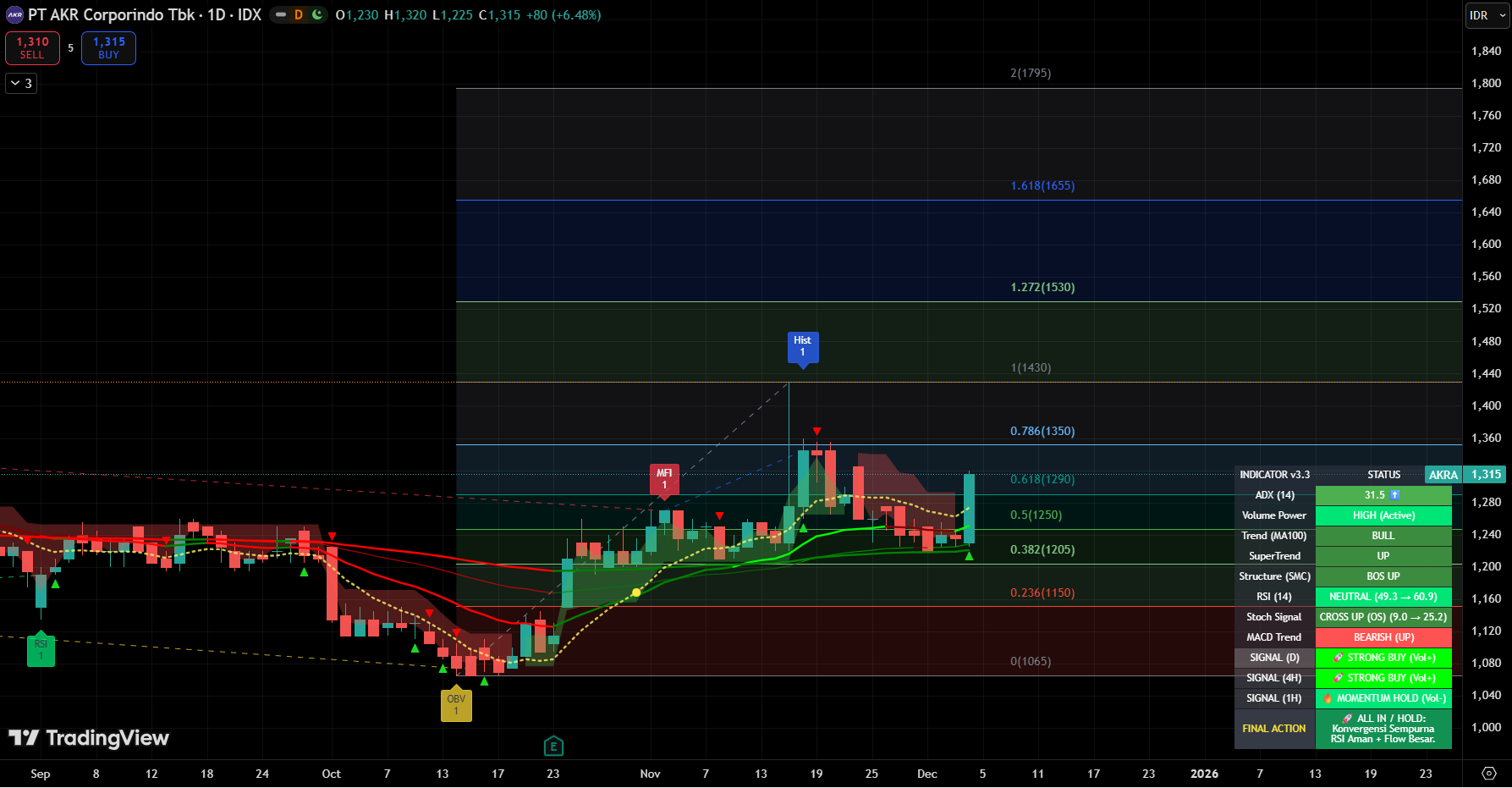Click the green up-triangle below the latest candle
The width and height of the screenshot is (1512, 788).
click(969, 556)
